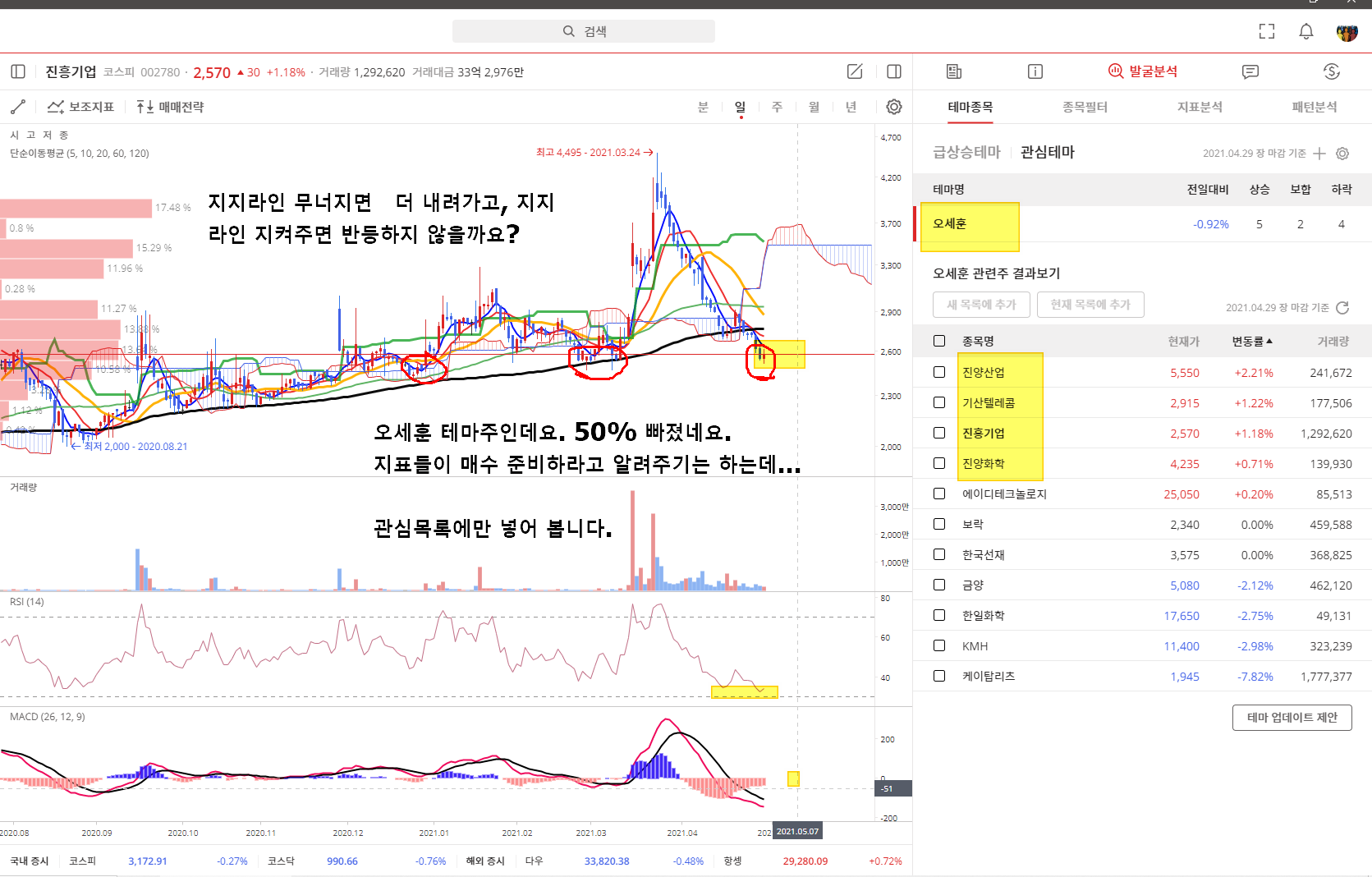Open 보조지표 indicators menu
This screenshot has height=877, width=1372.
(80, 107)
